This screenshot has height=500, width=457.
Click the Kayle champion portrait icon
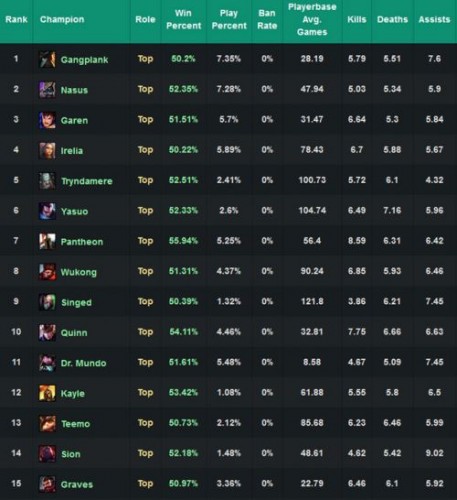[x=47, y=393]
